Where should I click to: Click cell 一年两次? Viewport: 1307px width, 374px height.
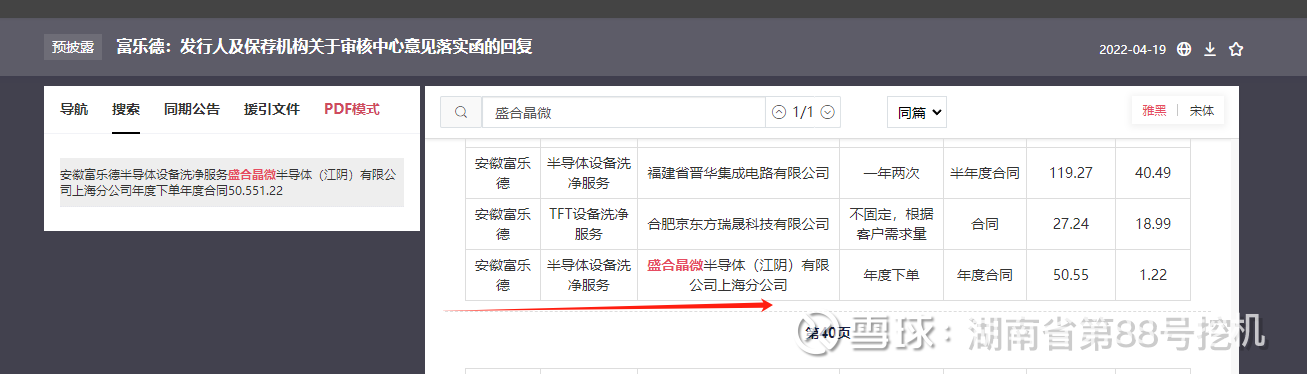pyautogui.click(x=891, y=173)
